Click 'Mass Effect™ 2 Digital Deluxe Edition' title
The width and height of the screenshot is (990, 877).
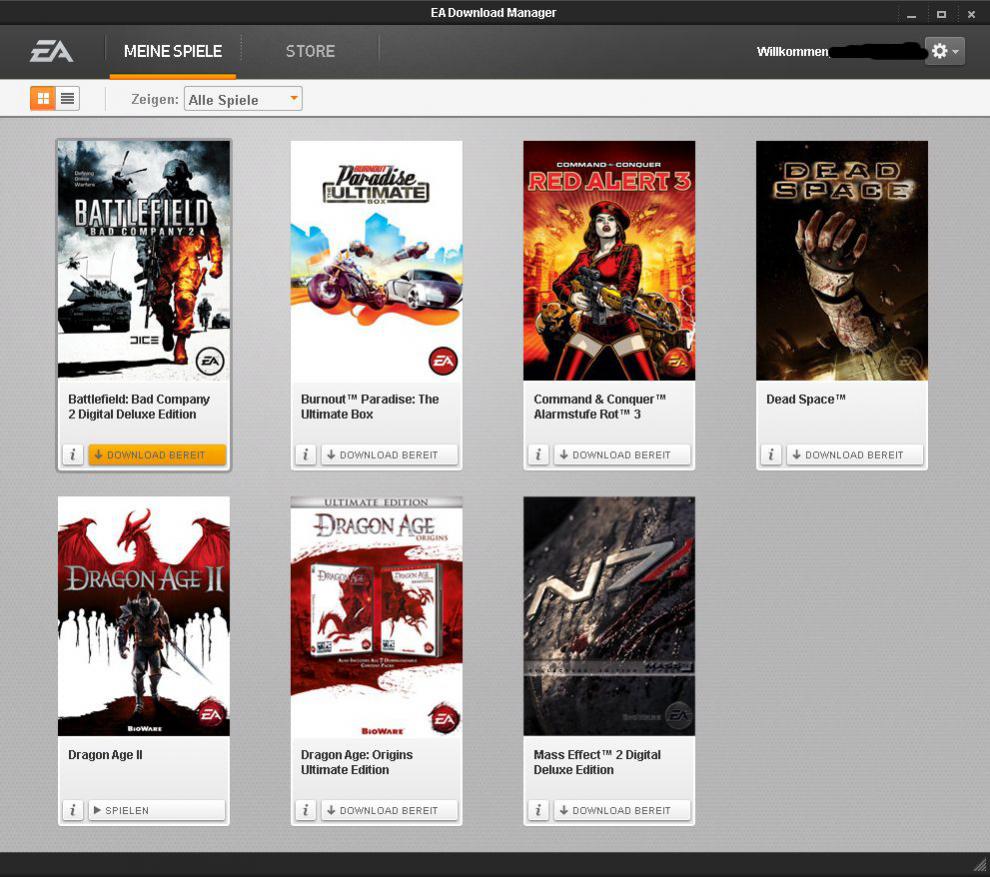(597, 762)
